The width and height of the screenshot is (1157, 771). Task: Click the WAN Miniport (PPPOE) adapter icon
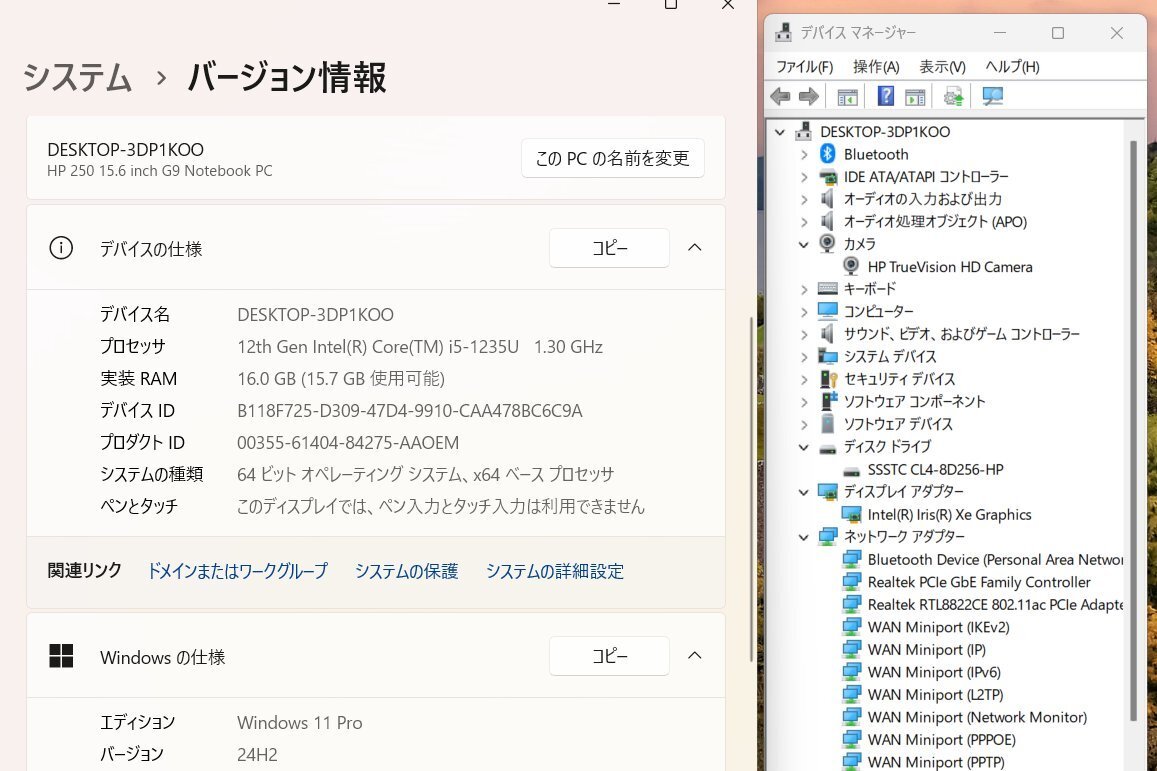point(852,739)
